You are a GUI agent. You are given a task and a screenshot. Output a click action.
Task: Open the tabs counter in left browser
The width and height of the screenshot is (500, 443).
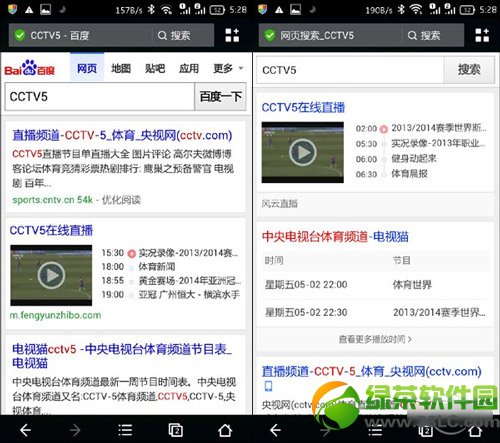[175, 430]
